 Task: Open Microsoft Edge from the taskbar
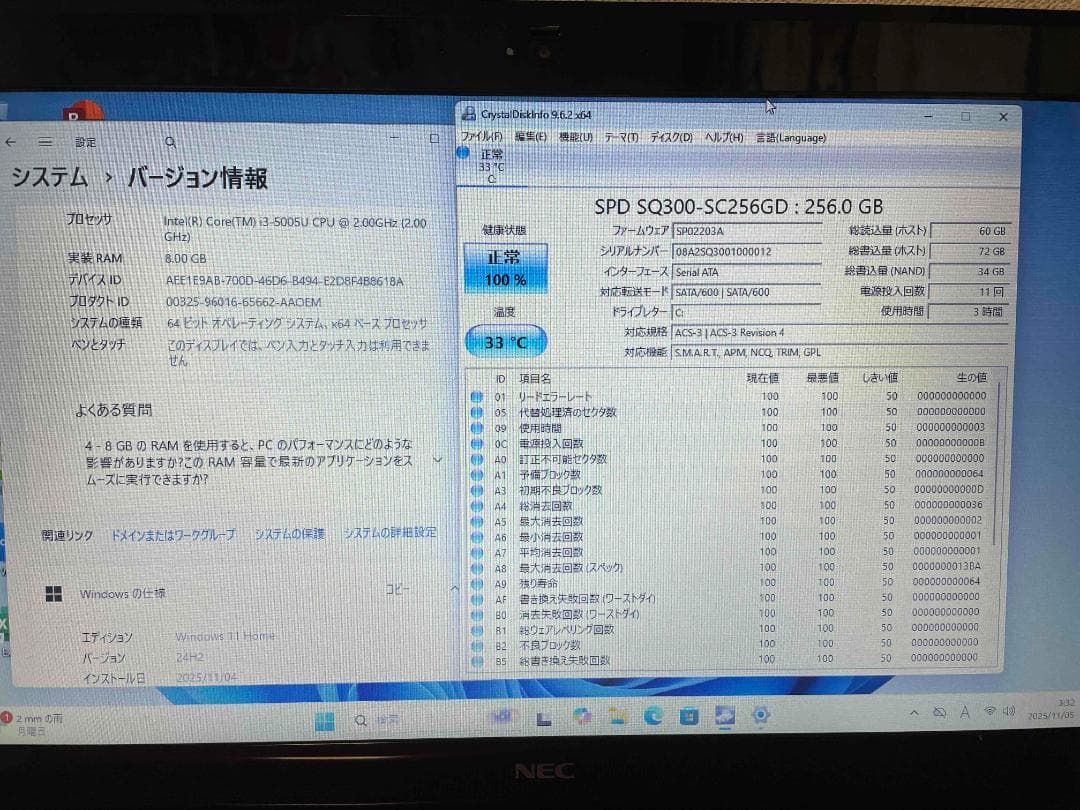(652, 714)
